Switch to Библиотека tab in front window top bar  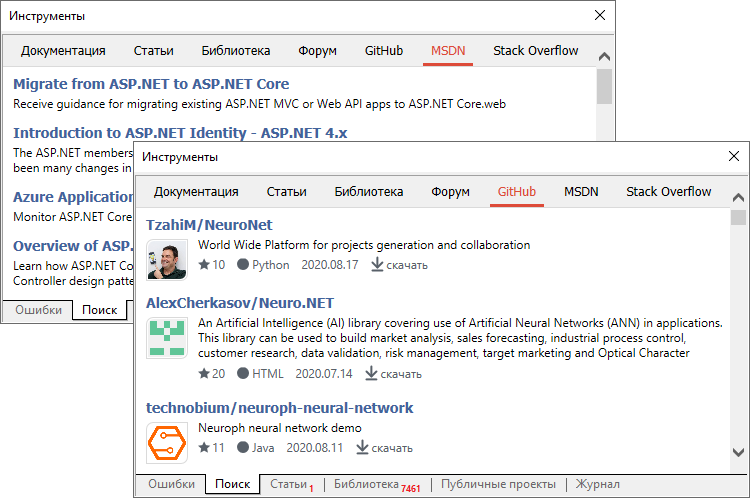(x=369, y=191)
